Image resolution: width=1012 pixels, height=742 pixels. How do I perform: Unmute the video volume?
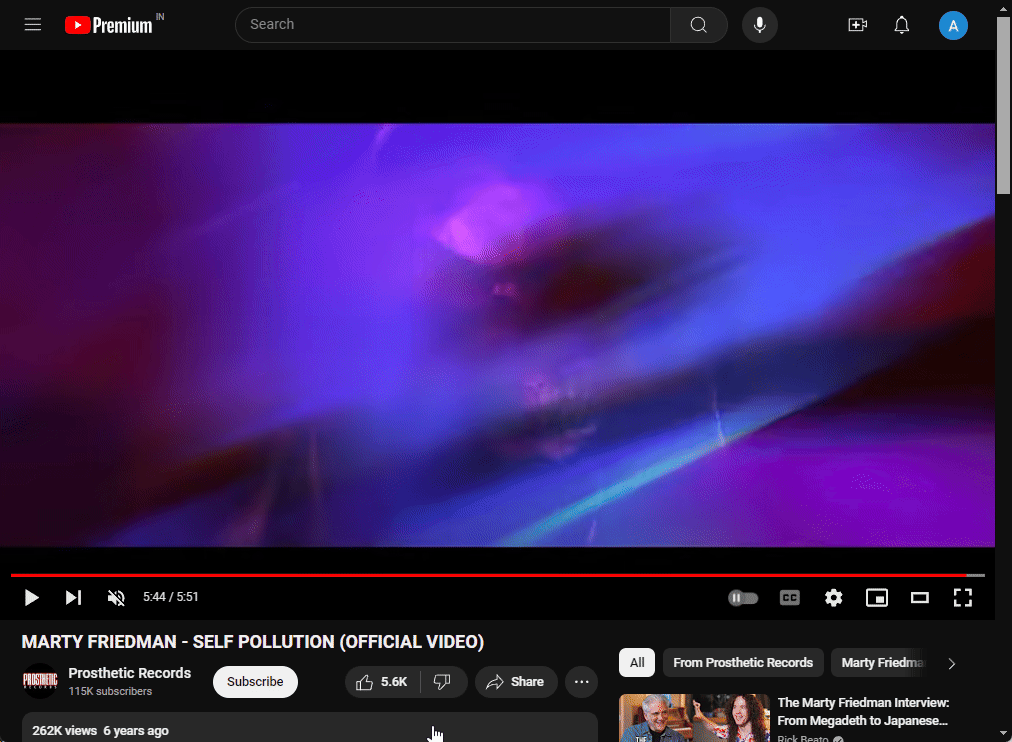pyautogui.click(x=116, y=597)
